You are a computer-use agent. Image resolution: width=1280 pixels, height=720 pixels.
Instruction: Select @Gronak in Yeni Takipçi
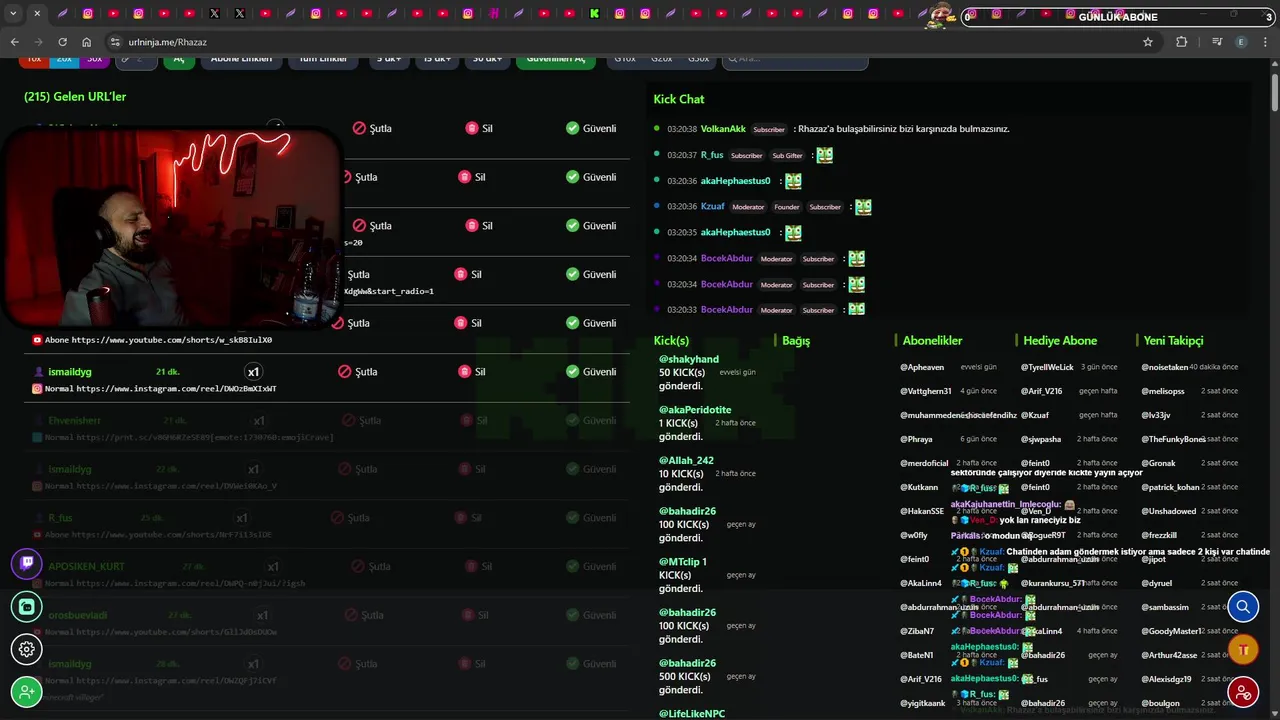click(x=1158, y=463)
